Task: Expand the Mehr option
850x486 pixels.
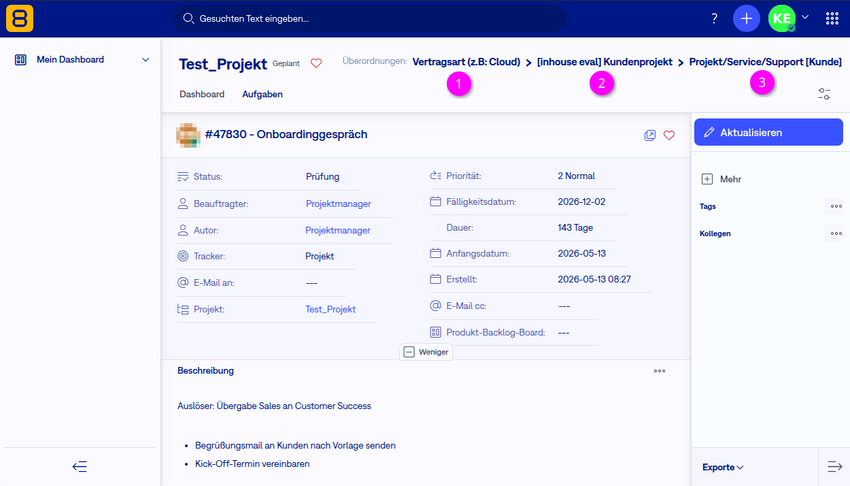Action: point(722,179)
